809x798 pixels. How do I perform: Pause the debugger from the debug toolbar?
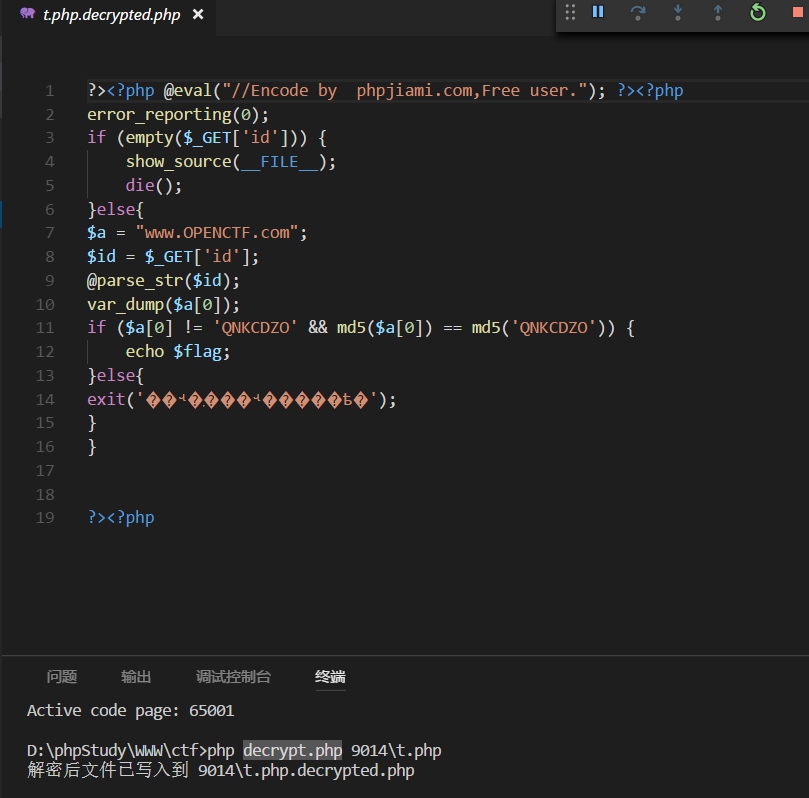click(x=598, y=12)
